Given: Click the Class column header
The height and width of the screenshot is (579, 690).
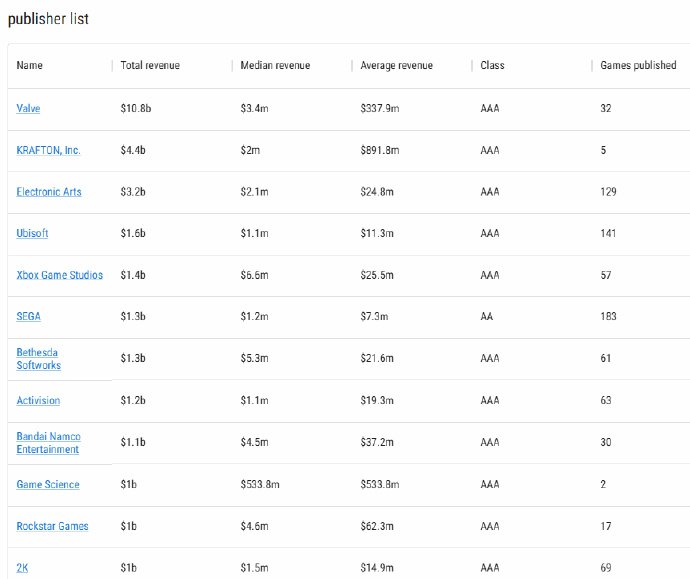Looking at the screenshot, I should [x=492, y=65].
